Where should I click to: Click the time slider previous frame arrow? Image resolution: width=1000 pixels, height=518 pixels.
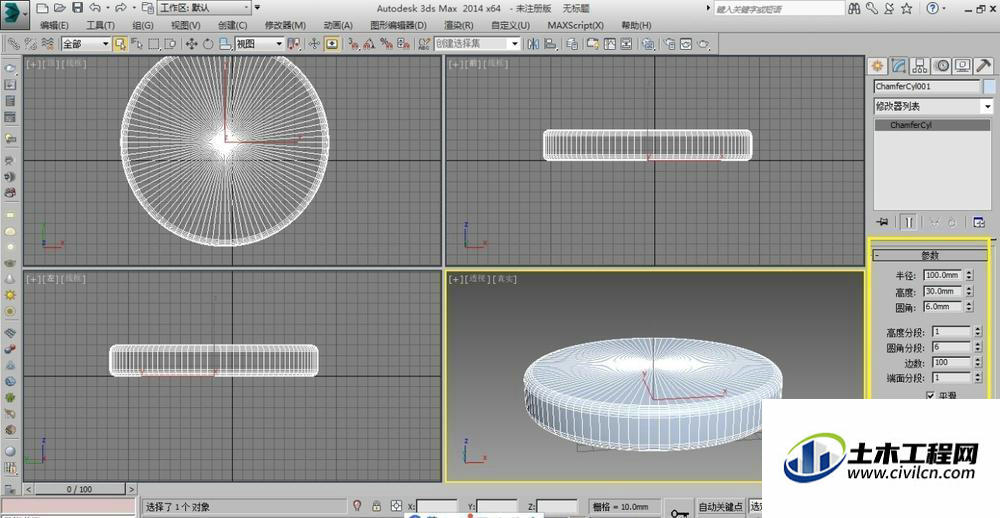(28, 489)
